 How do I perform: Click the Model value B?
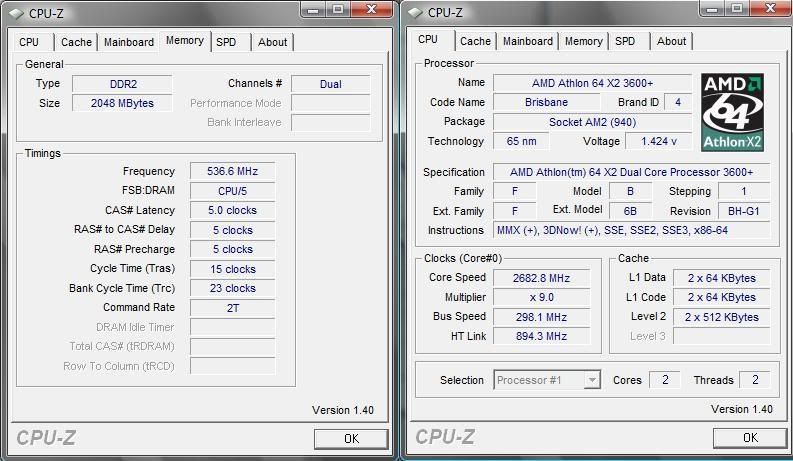[631, 192]
